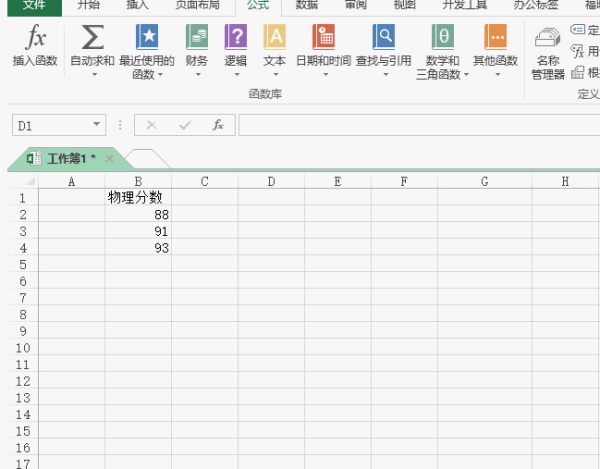Expand the Financial functions dropdown arrow

[x=198, y=75]
